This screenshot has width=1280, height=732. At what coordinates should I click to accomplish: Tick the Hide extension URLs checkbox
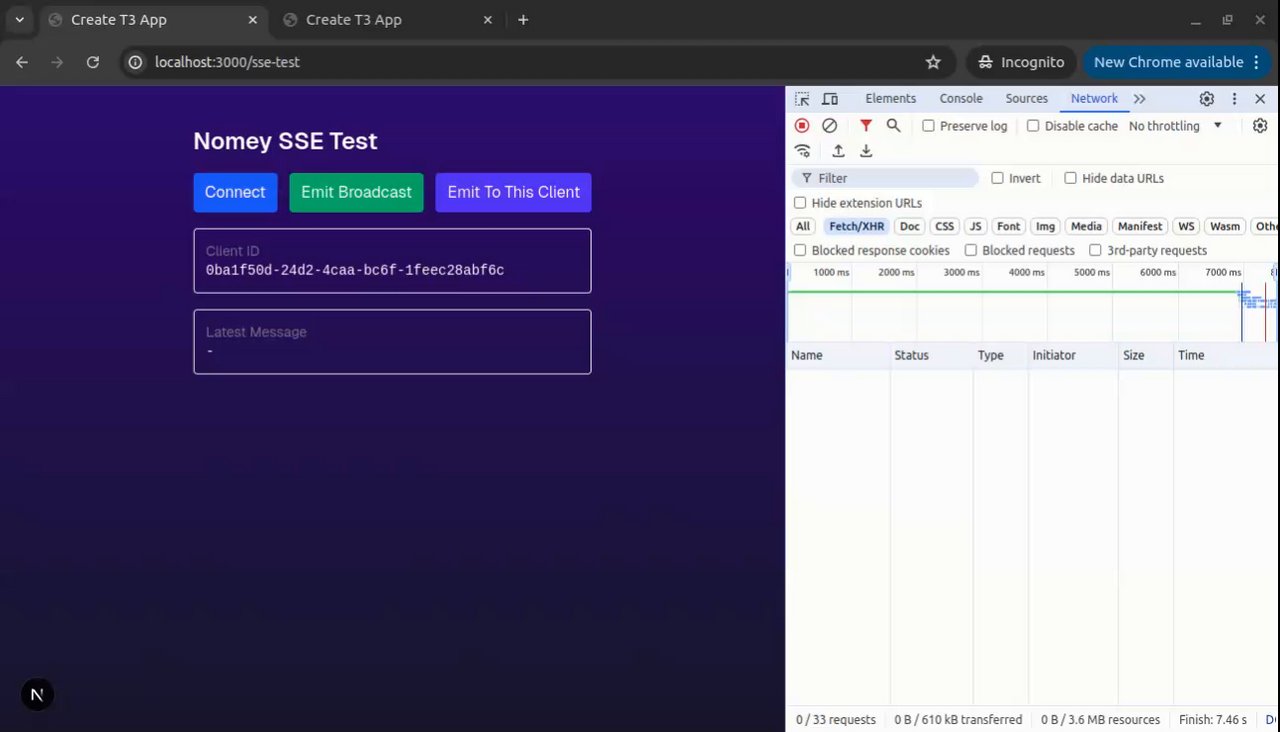[x=800, y=203]
